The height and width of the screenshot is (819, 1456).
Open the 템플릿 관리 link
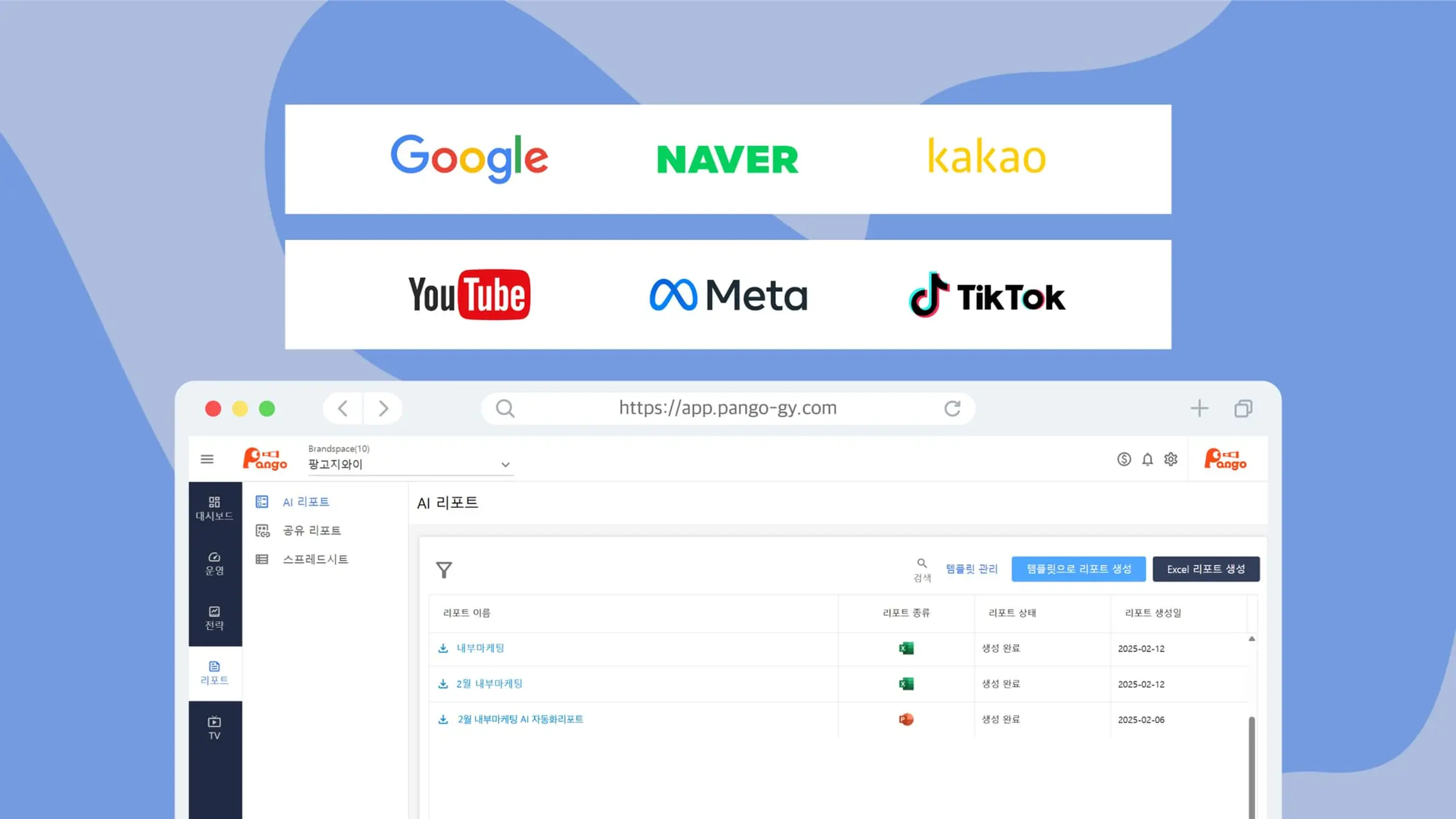[971, 569]
